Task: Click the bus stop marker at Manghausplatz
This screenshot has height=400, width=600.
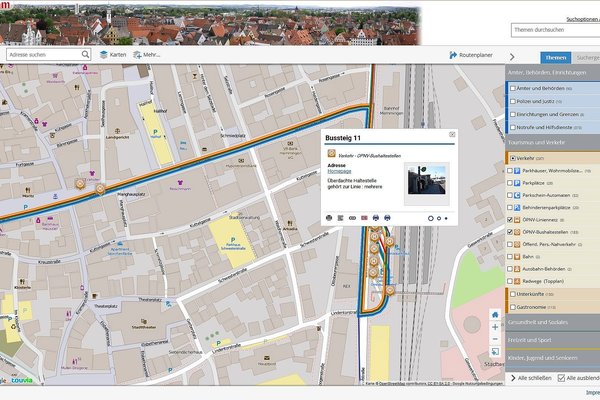Action: point(100,189)
